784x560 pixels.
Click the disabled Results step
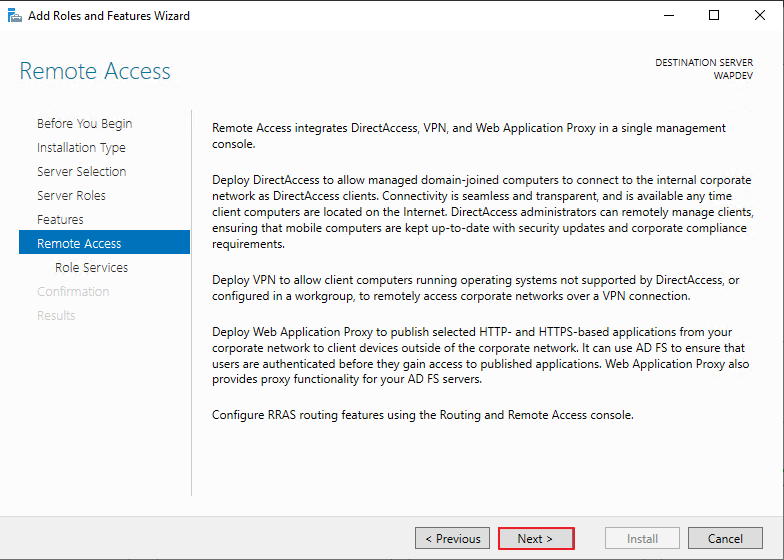coord(56,316)
